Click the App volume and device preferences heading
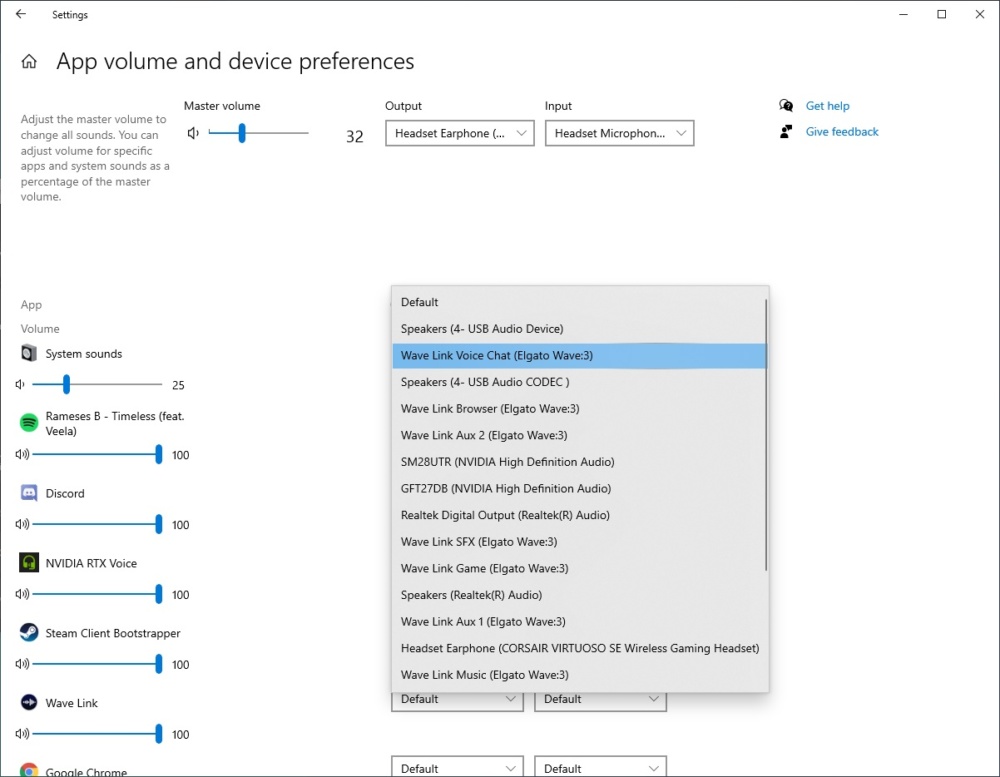The height and width of the screenshot is (777, 1000). (x=235, y=61)
